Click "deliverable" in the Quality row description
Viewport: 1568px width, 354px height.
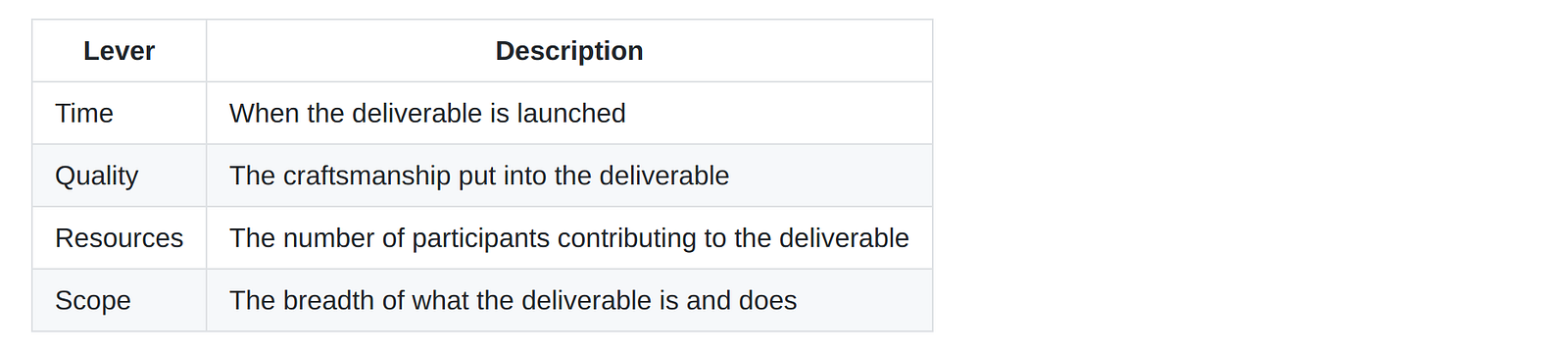pyautogui.click(x=664, y=176)
